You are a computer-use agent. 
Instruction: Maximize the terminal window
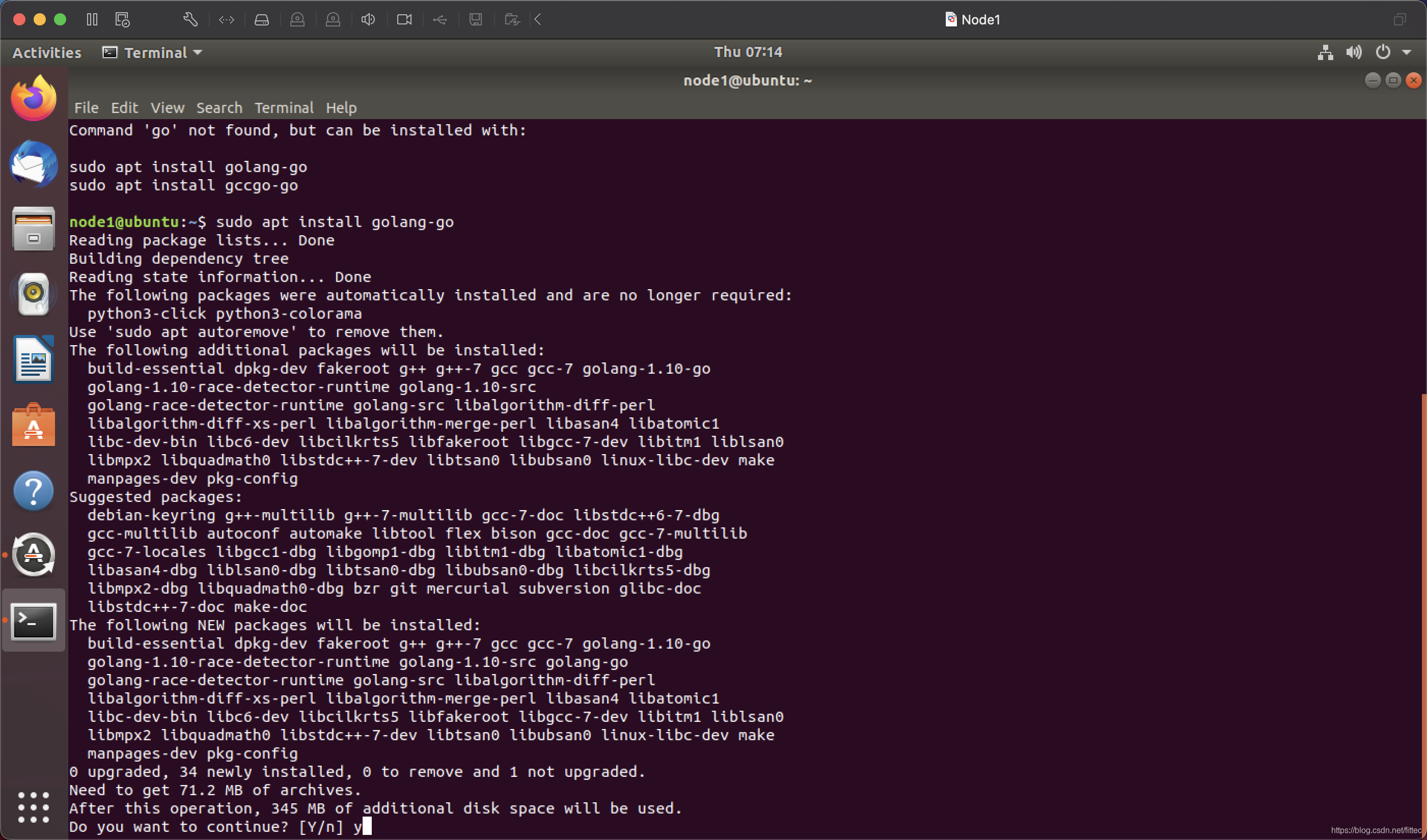pyautogui.click(x=1393, y=81)
